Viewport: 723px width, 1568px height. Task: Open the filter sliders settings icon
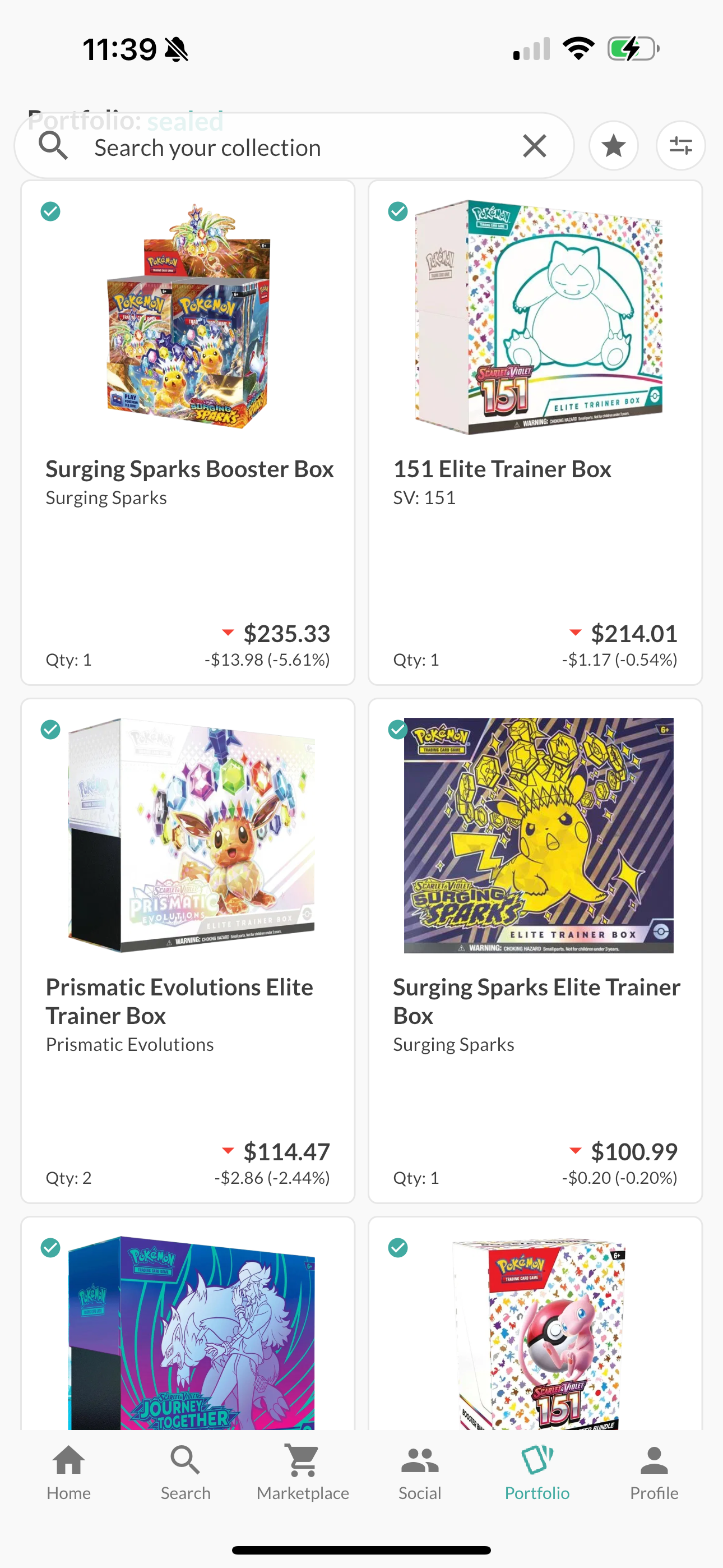680,145
